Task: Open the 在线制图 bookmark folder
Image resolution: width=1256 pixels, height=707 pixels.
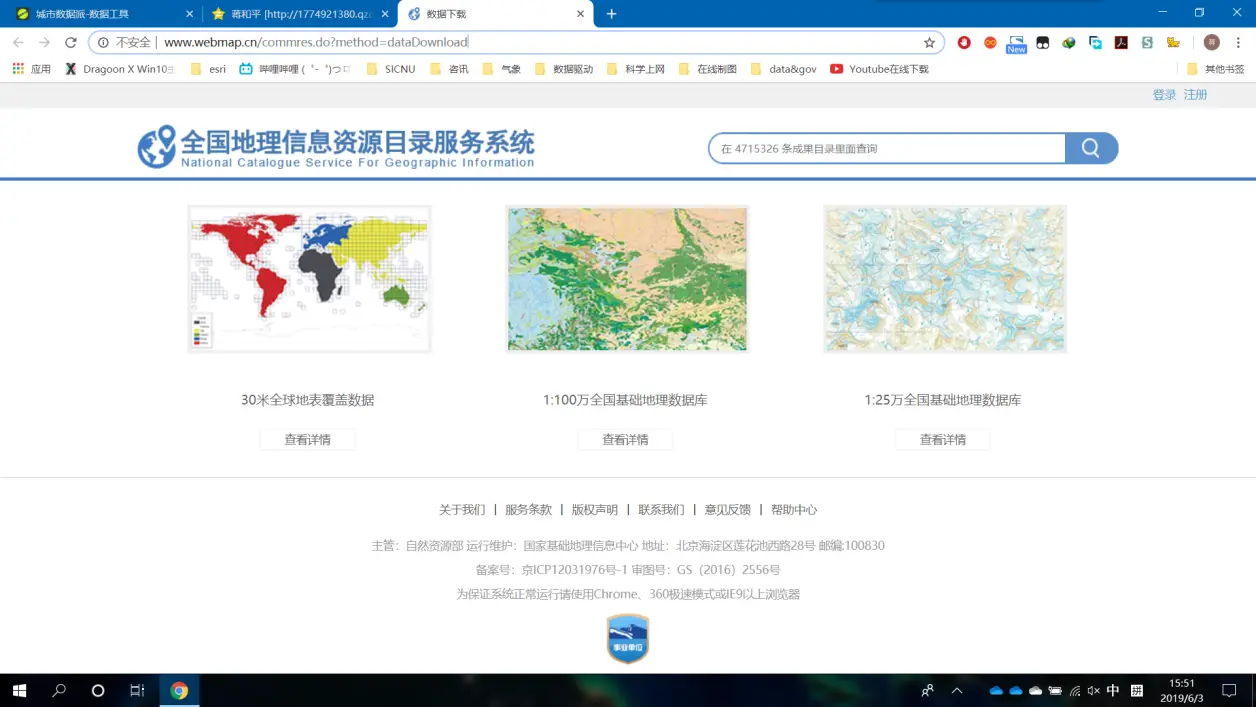Action: pos(708,69)
